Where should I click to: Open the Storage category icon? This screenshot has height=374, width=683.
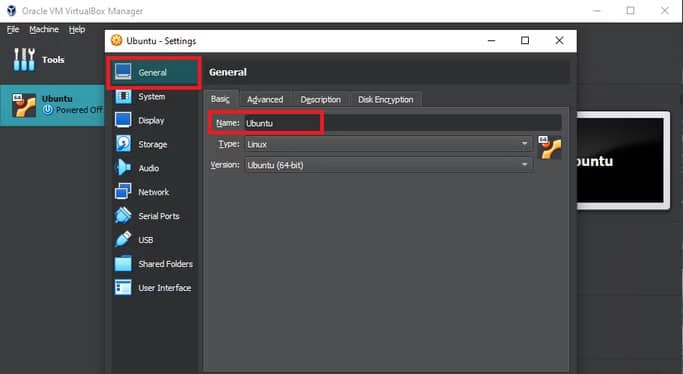pos(123,144)
